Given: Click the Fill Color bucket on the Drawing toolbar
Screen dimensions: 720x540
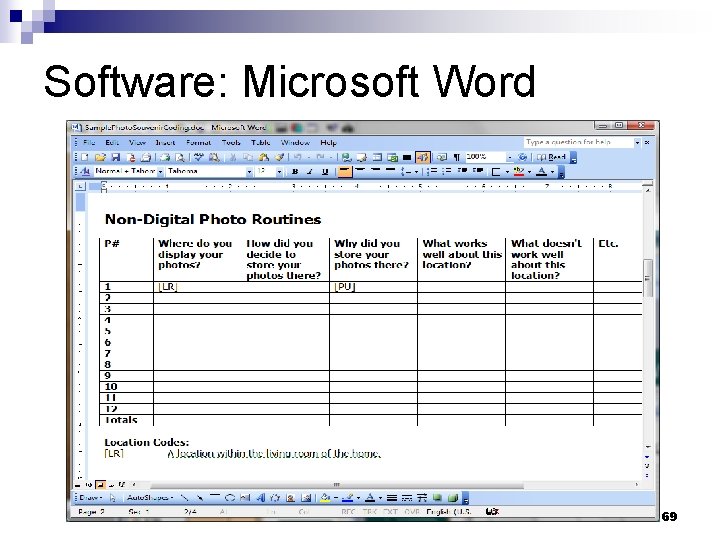Looking at the screenshot, I should click(x=325, y=498).
